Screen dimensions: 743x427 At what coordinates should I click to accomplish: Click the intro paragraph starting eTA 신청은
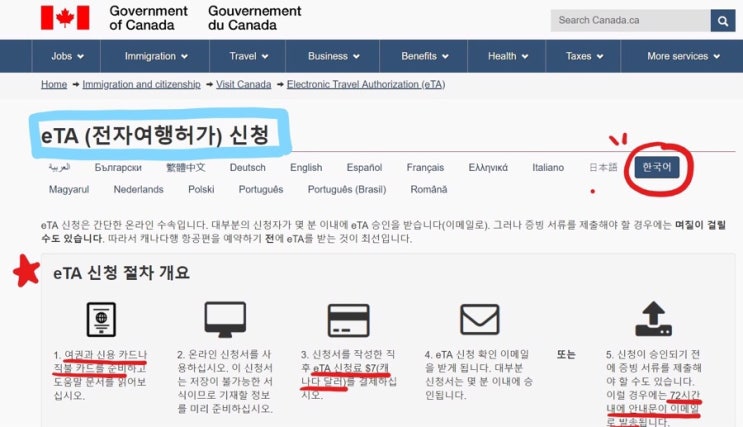tap(383, 232)
